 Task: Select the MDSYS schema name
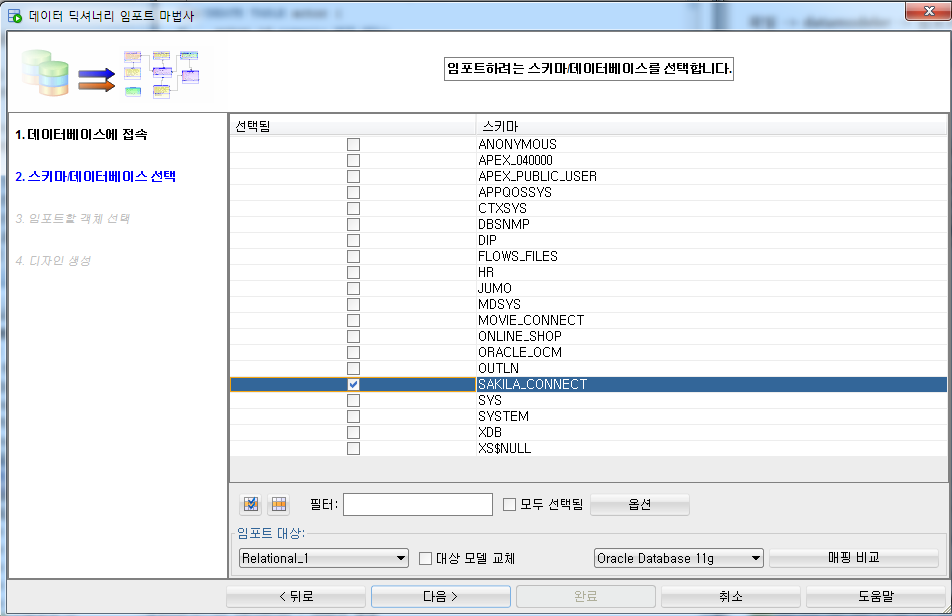499,305
